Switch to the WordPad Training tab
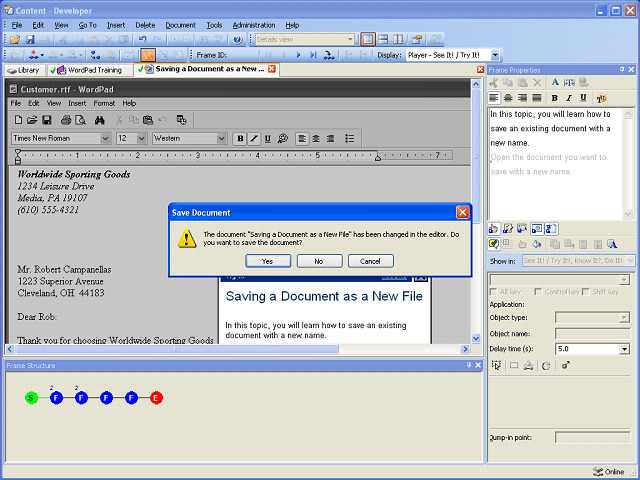This screenshot has width=640, height=480. [90, 70]
